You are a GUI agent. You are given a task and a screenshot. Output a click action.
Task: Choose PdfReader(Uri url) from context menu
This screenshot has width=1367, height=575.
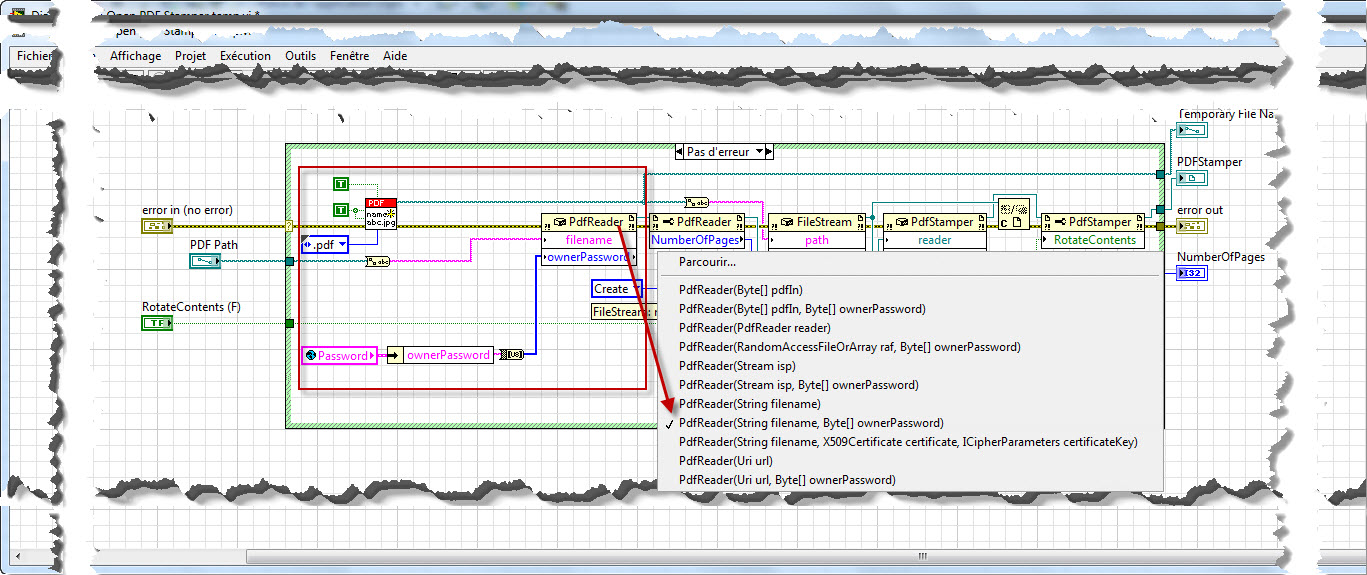(725, 461)
